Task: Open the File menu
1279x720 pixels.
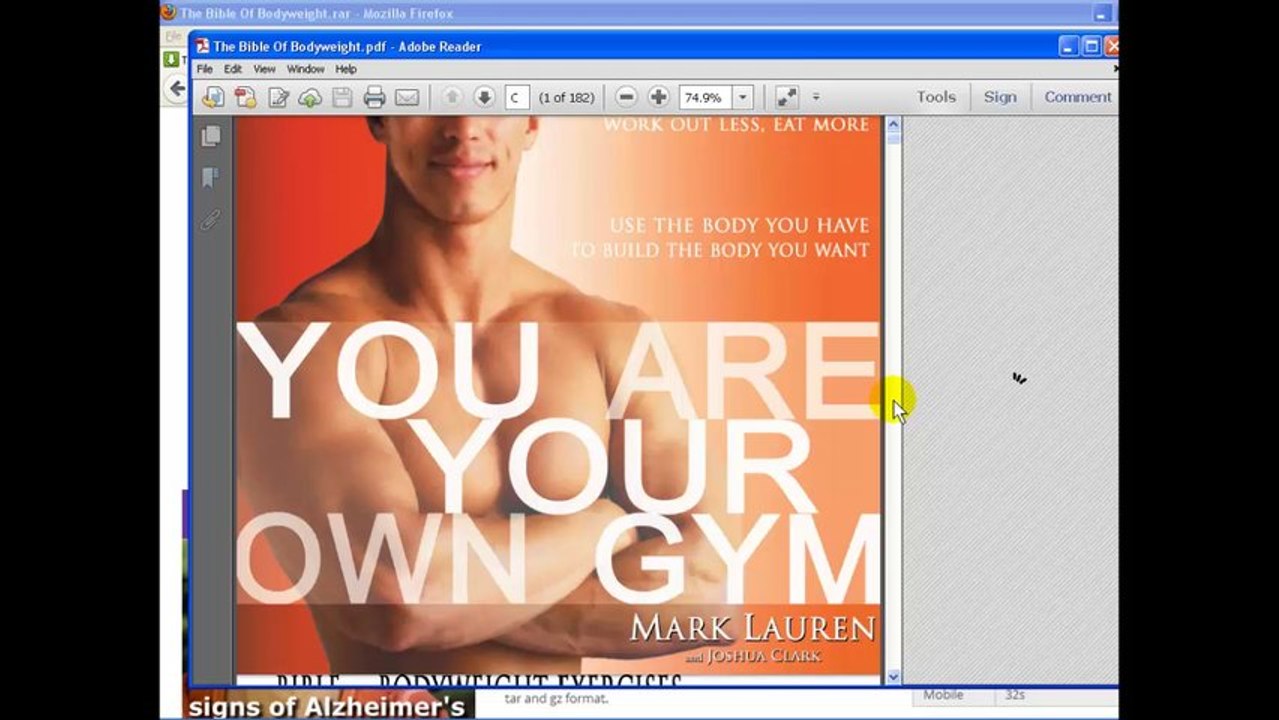Action: pos(204,69)
